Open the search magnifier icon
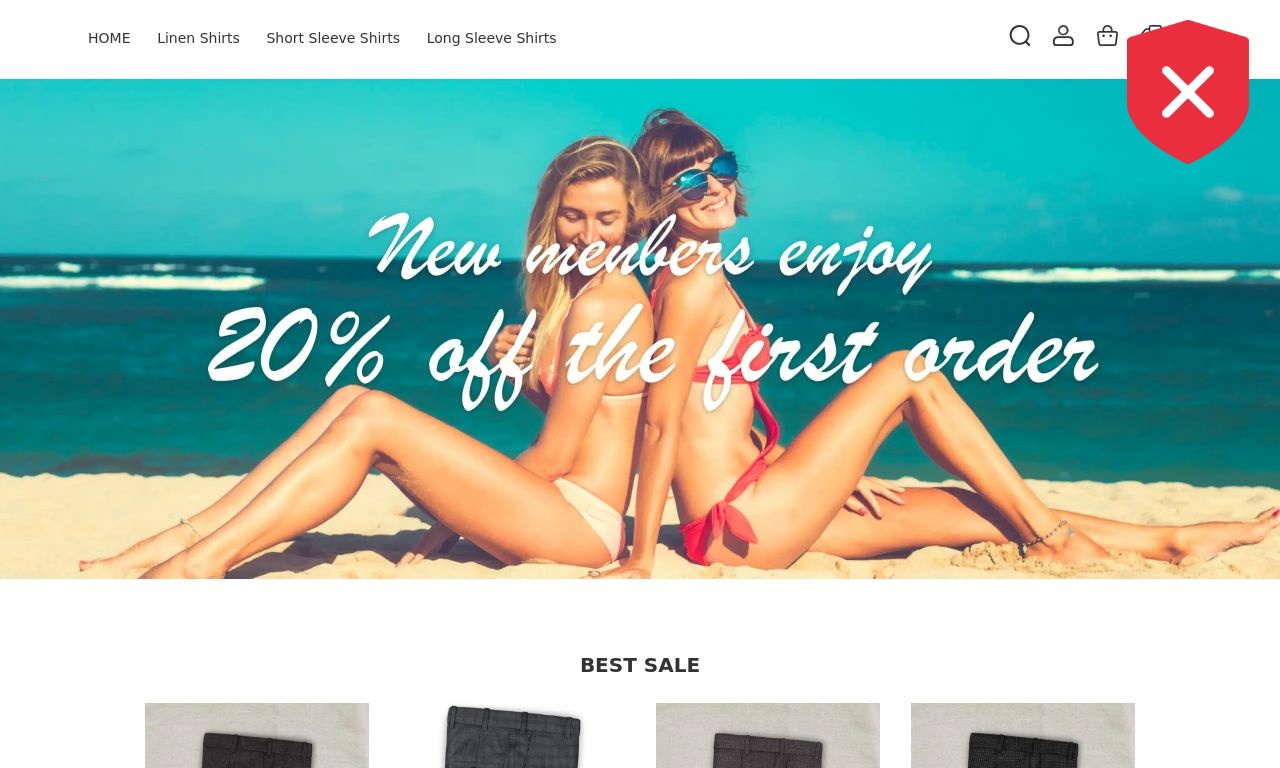 (x=1019, y=36)
